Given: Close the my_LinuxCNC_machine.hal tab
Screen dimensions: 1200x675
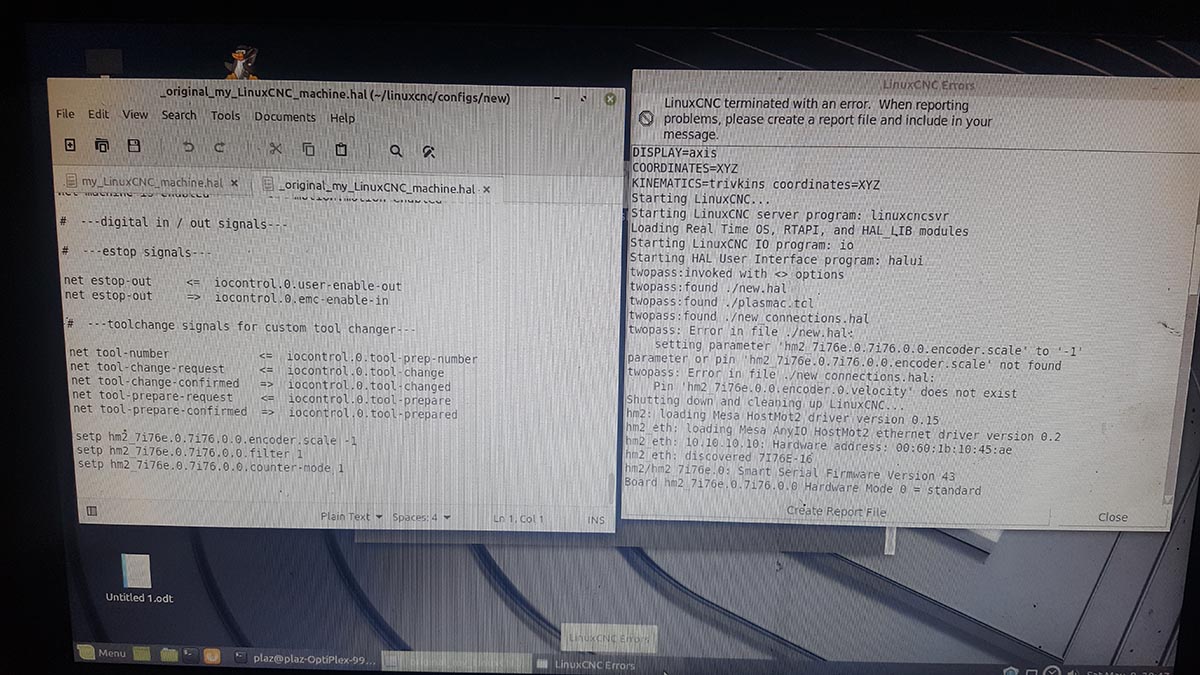Looking at the screenshot, I should pyautogui.click(x=235, y=183).
